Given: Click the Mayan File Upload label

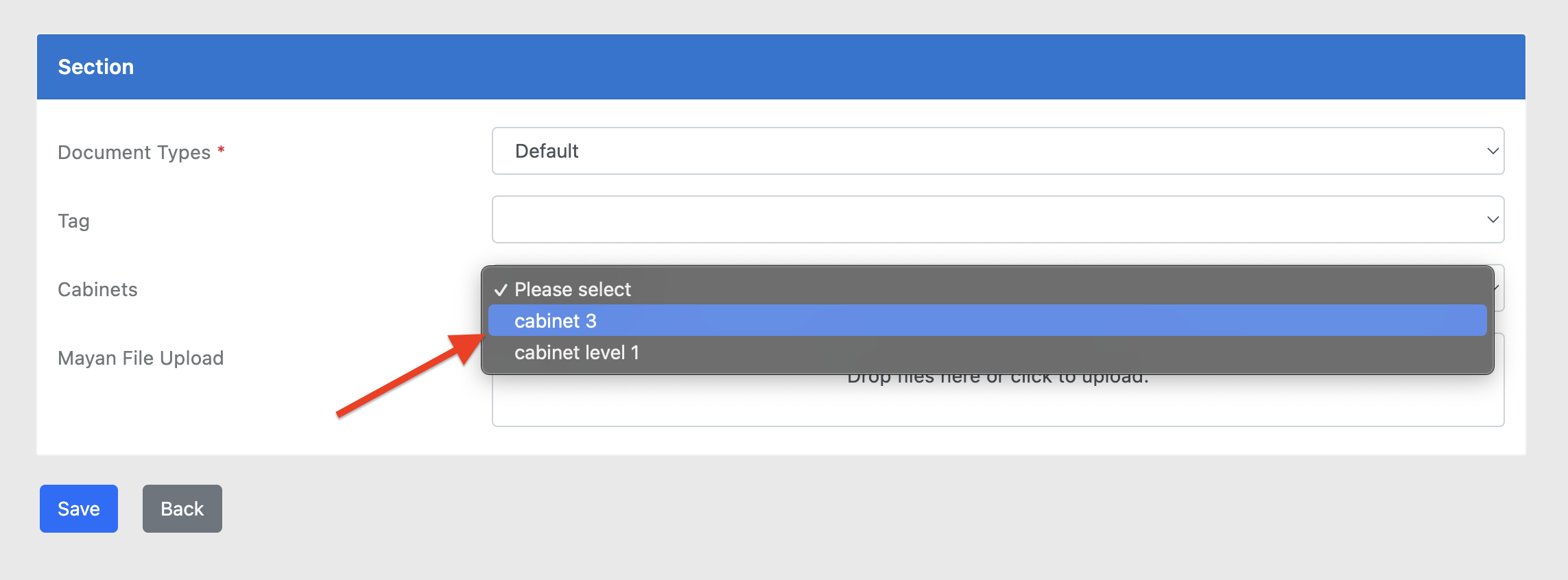Looking at the screenshot, I should pos(141,358).
